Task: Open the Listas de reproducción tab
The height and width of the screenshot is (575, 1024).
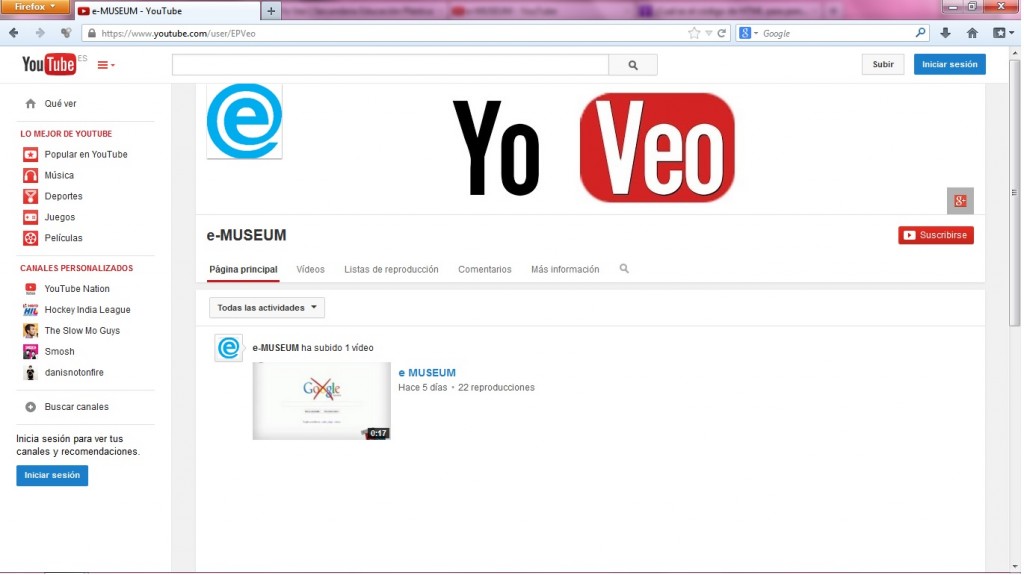Action: pos(391,270)
